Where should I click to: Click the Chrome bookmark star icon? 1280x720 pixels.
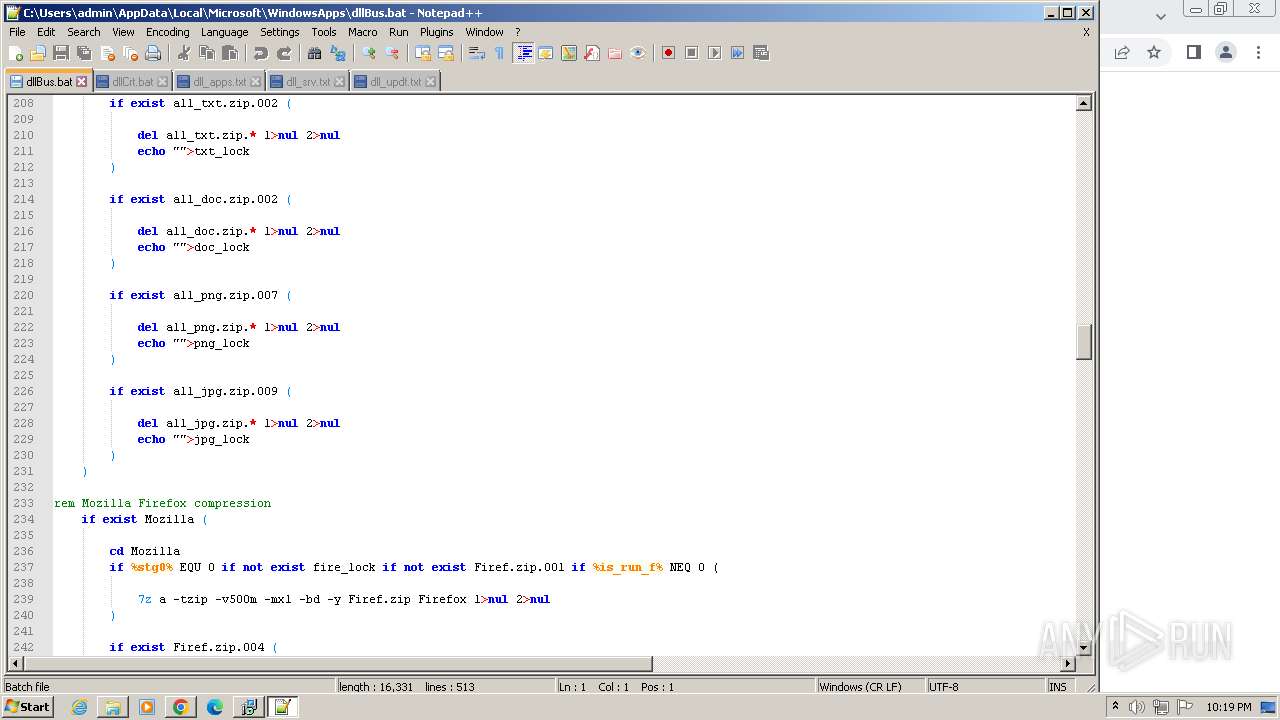tap(1154, 52)
